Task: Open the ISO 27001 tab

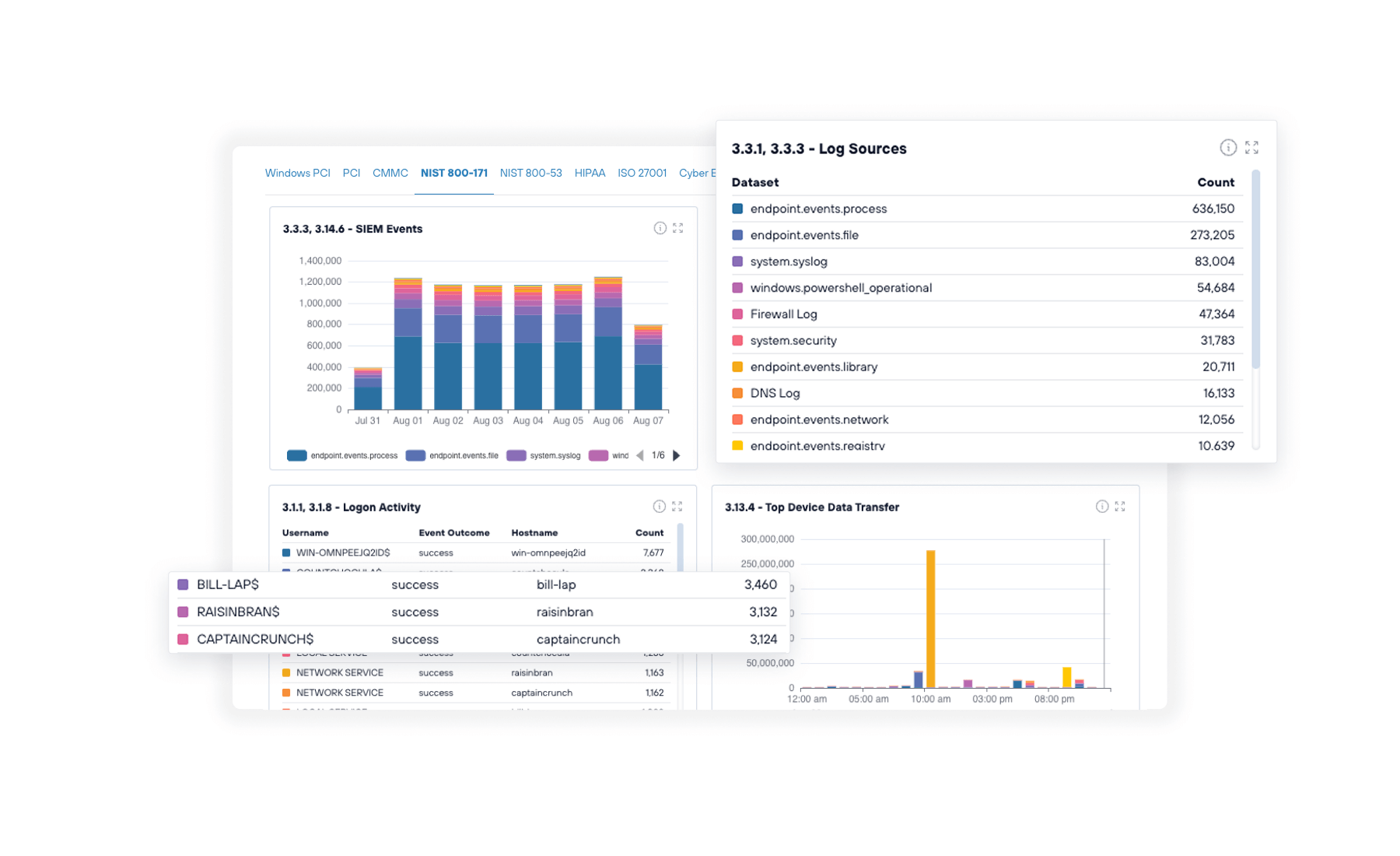Action: (642, 173)
